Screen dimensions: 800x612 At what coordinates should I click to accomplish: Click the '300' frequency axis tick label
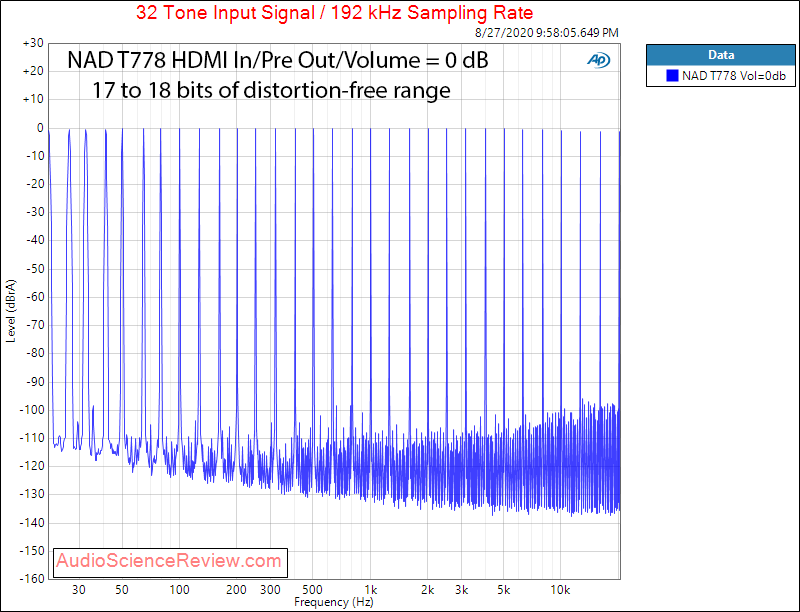click(270, 590)
